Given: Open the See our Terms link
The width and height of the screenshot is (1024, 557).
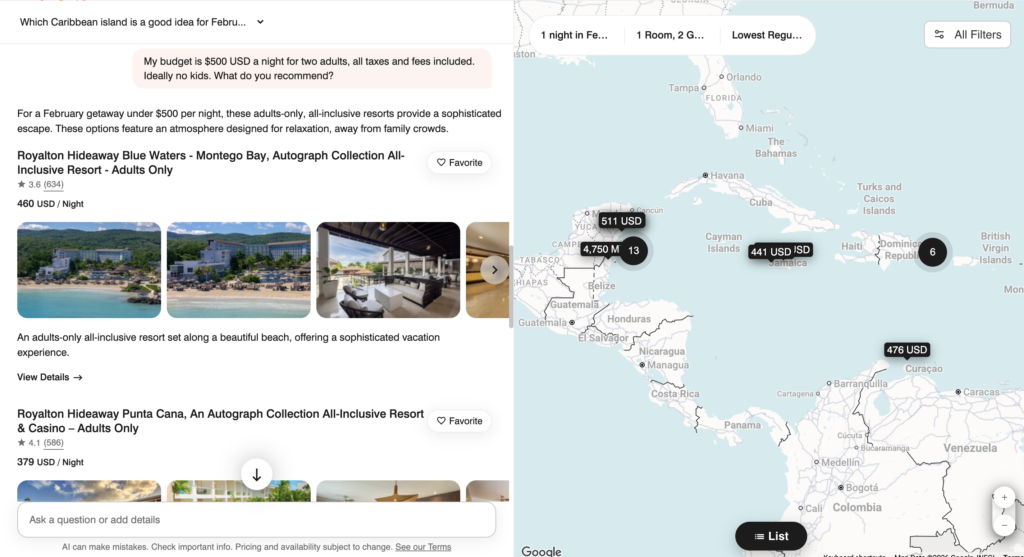Looking at the screenshot, I should coord(423,547).
